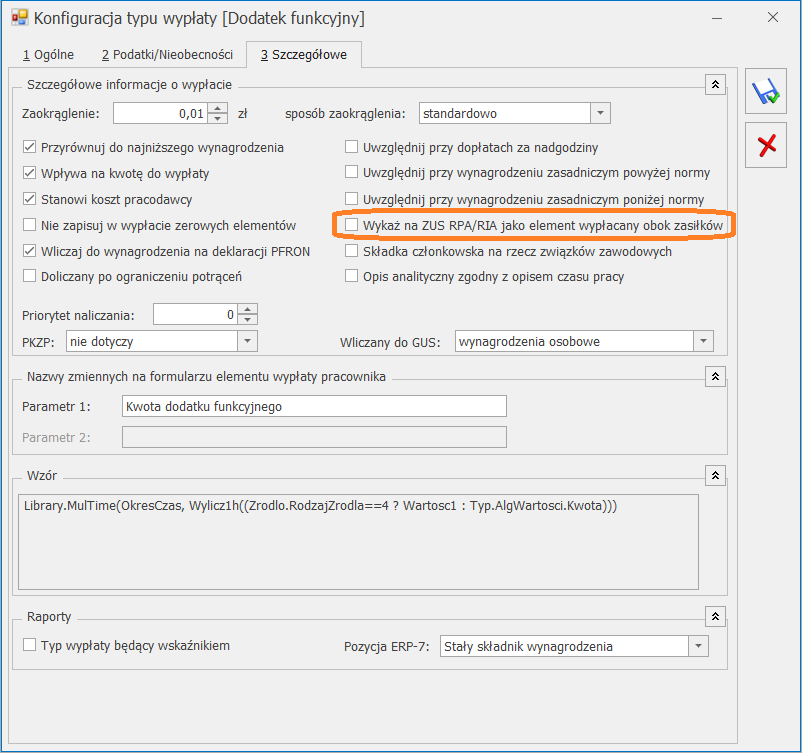Enable Uwzględnij przy dopłatach za nadgodziny
This screenshot has height=753, width=802.
351,147
